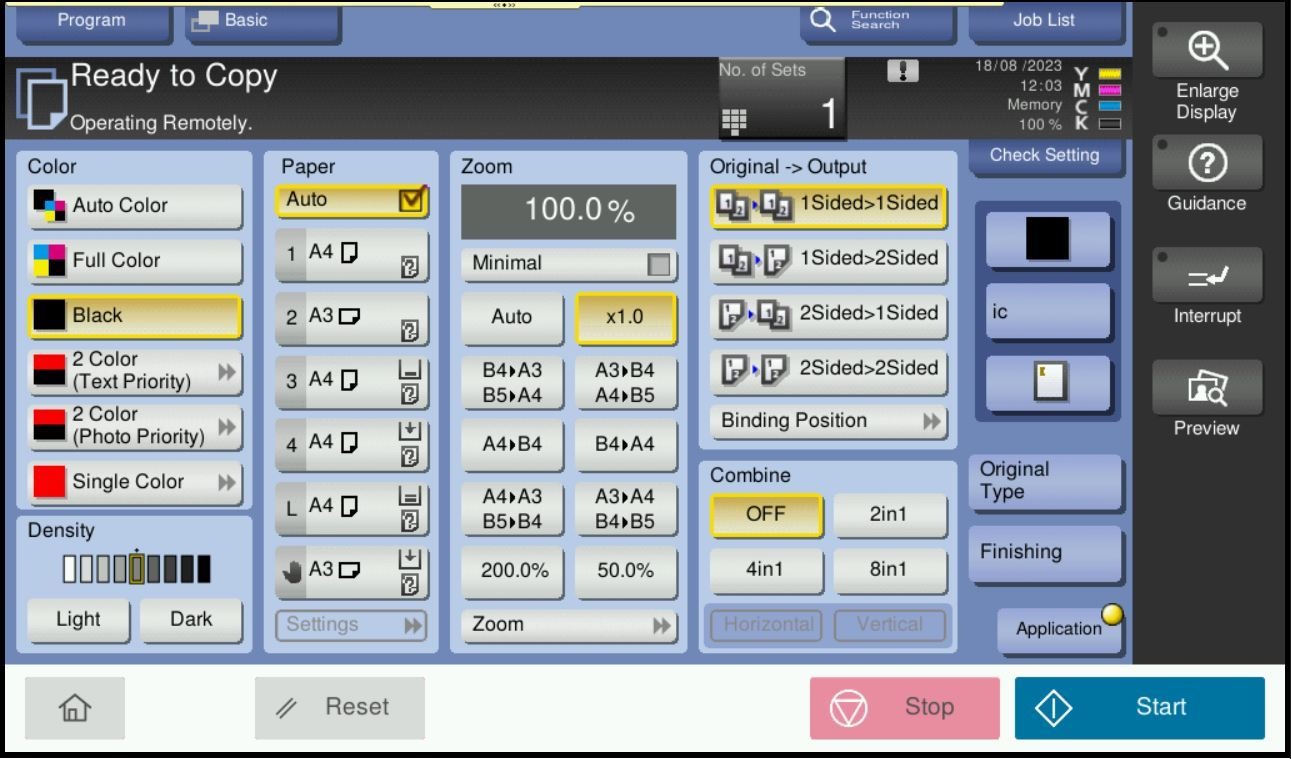Enable the Minimal zoom checkbox

(658, 265)
